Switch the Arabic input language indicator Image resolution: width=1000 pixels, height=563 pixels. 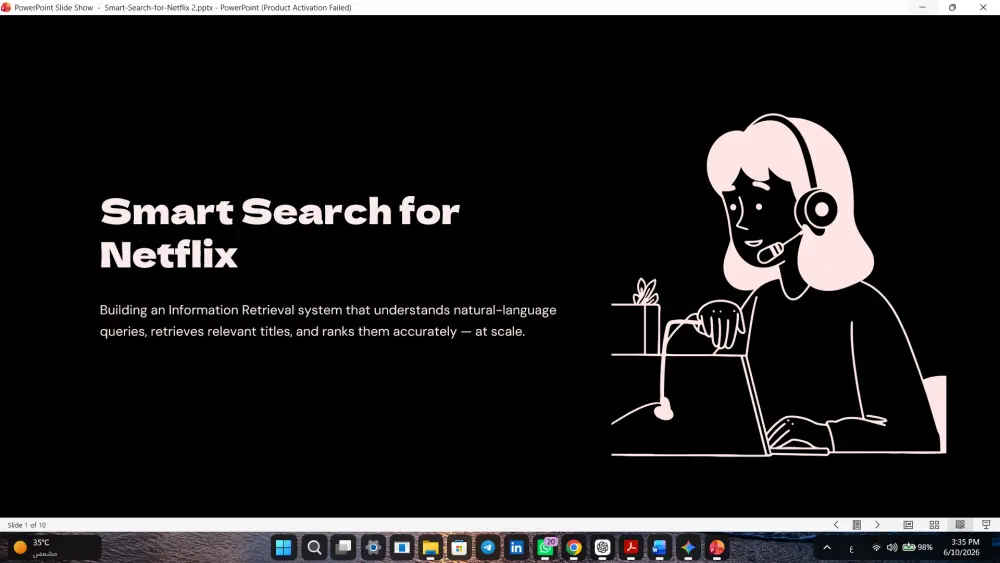pos(851,548)
